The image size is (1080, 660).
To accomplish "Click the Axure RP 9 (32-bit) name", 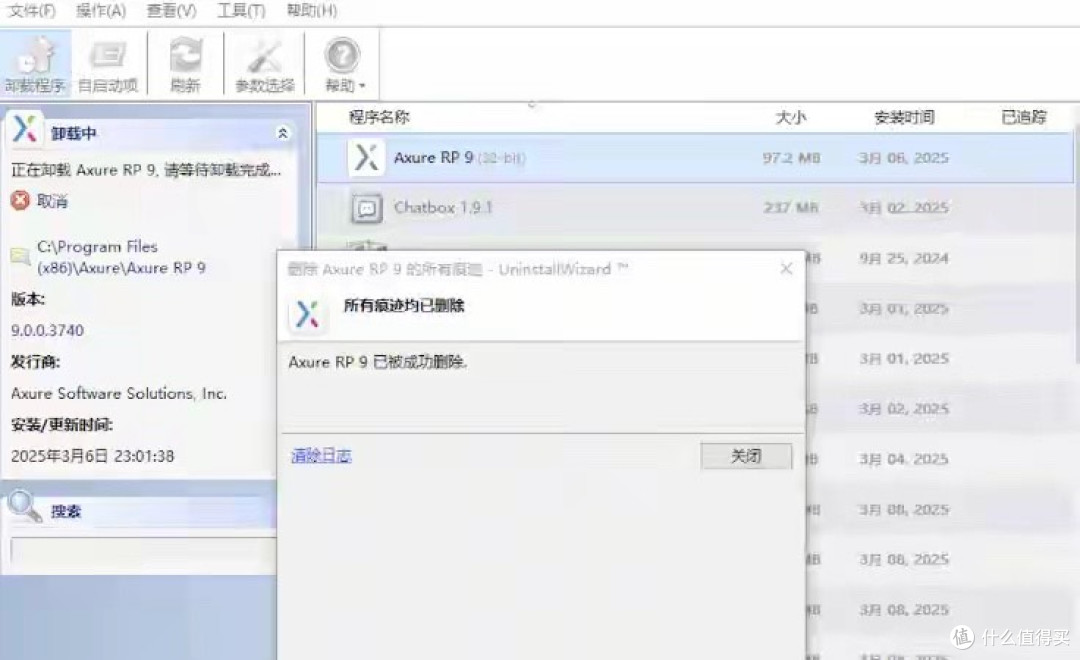I will click(459, 158).
